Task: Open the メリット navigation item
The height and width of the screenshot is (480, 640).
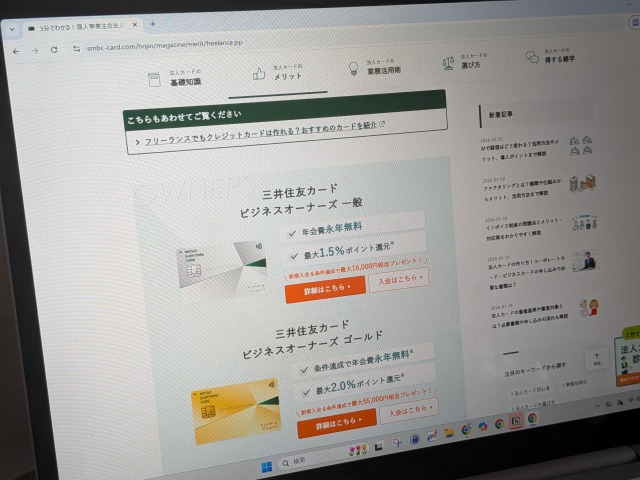Action: [x=288, y=72]
